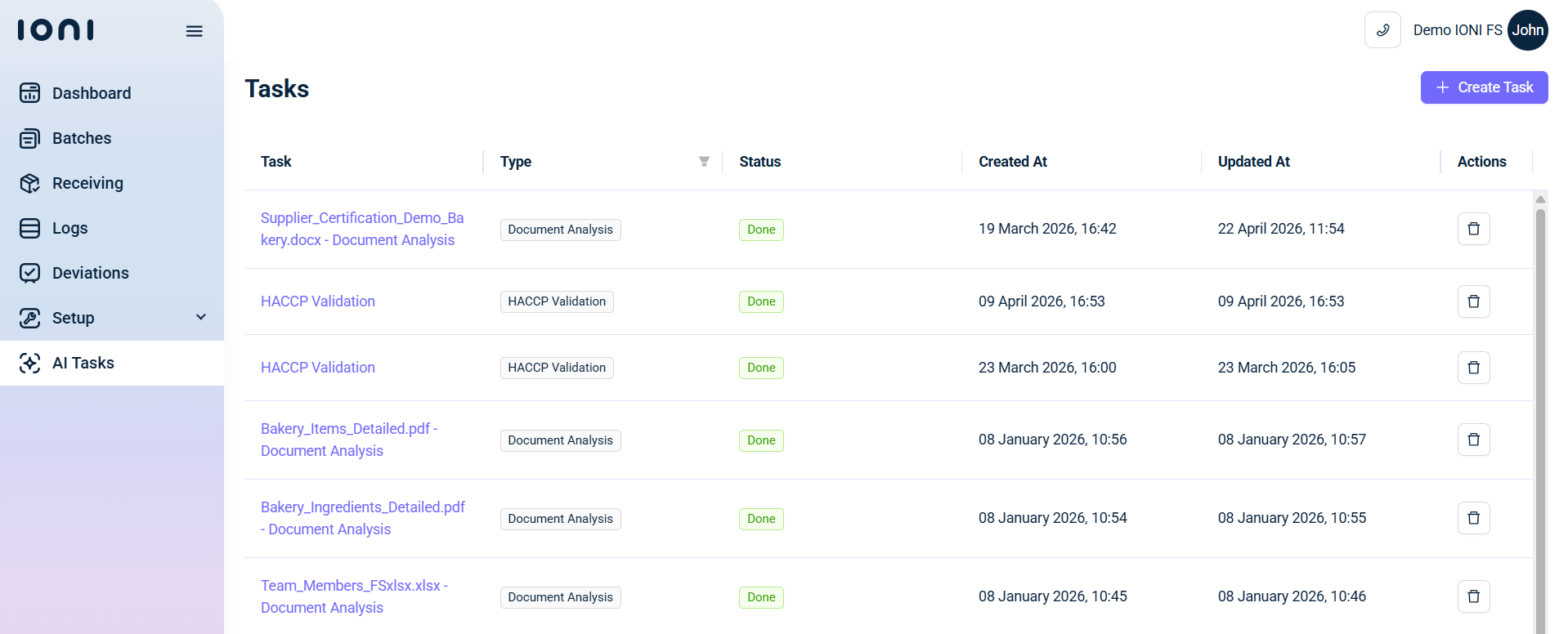
Task: Expand the Setup menu chevron
Action: point(201,317)
